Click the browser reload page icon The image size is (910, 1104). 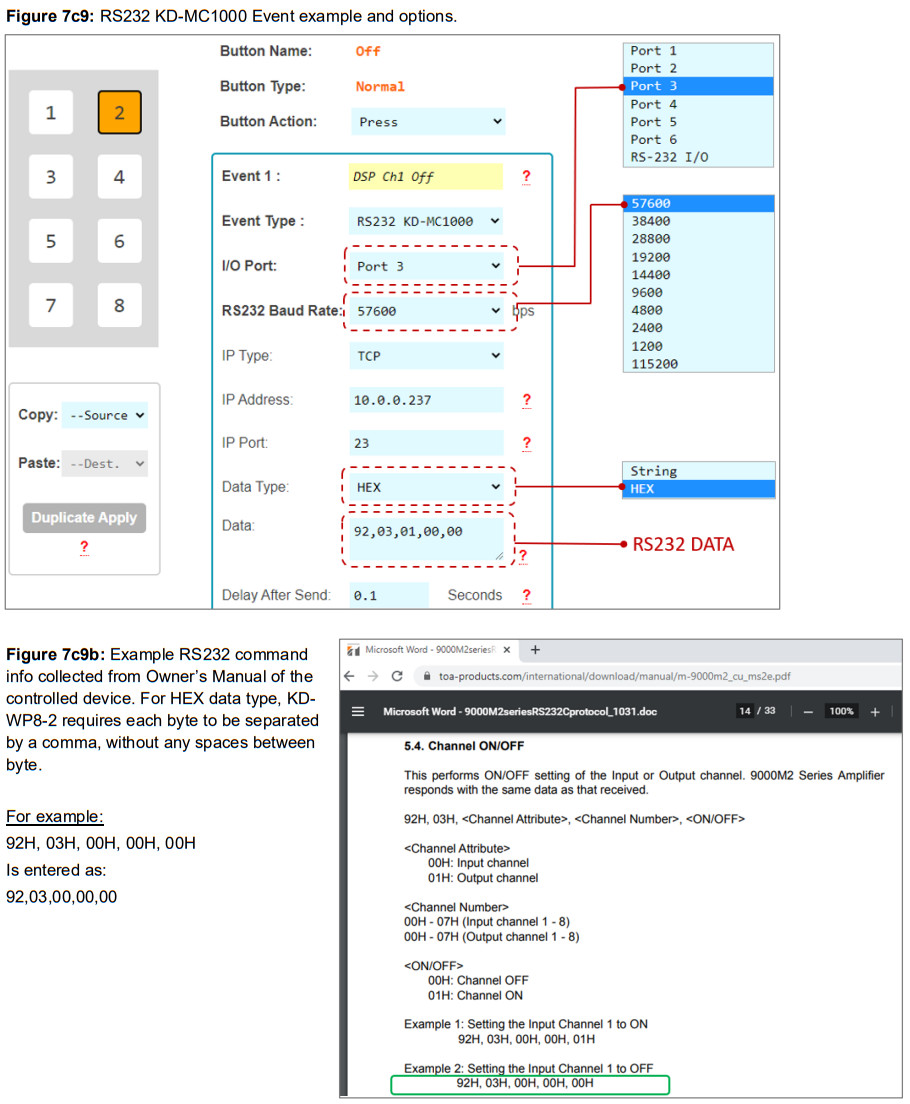point(396,676)
